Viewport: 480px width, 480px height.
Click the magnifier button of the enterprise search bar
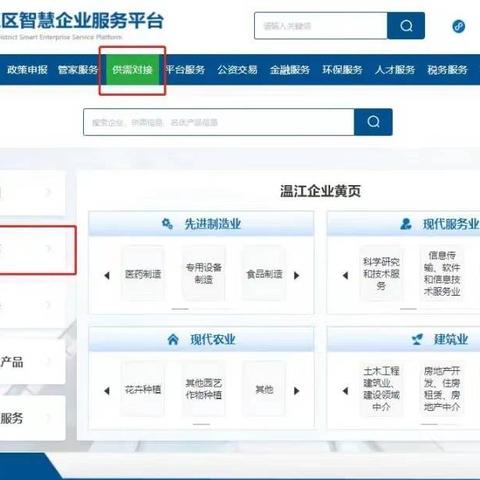[x=373, y=122]
